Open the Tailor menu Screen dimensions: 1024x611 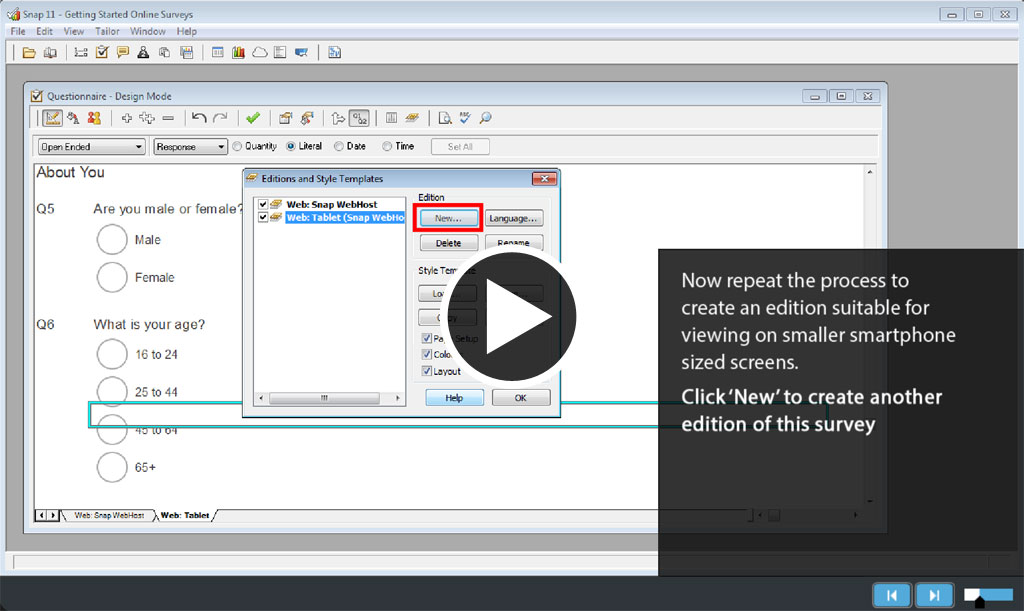click(107, 31)
